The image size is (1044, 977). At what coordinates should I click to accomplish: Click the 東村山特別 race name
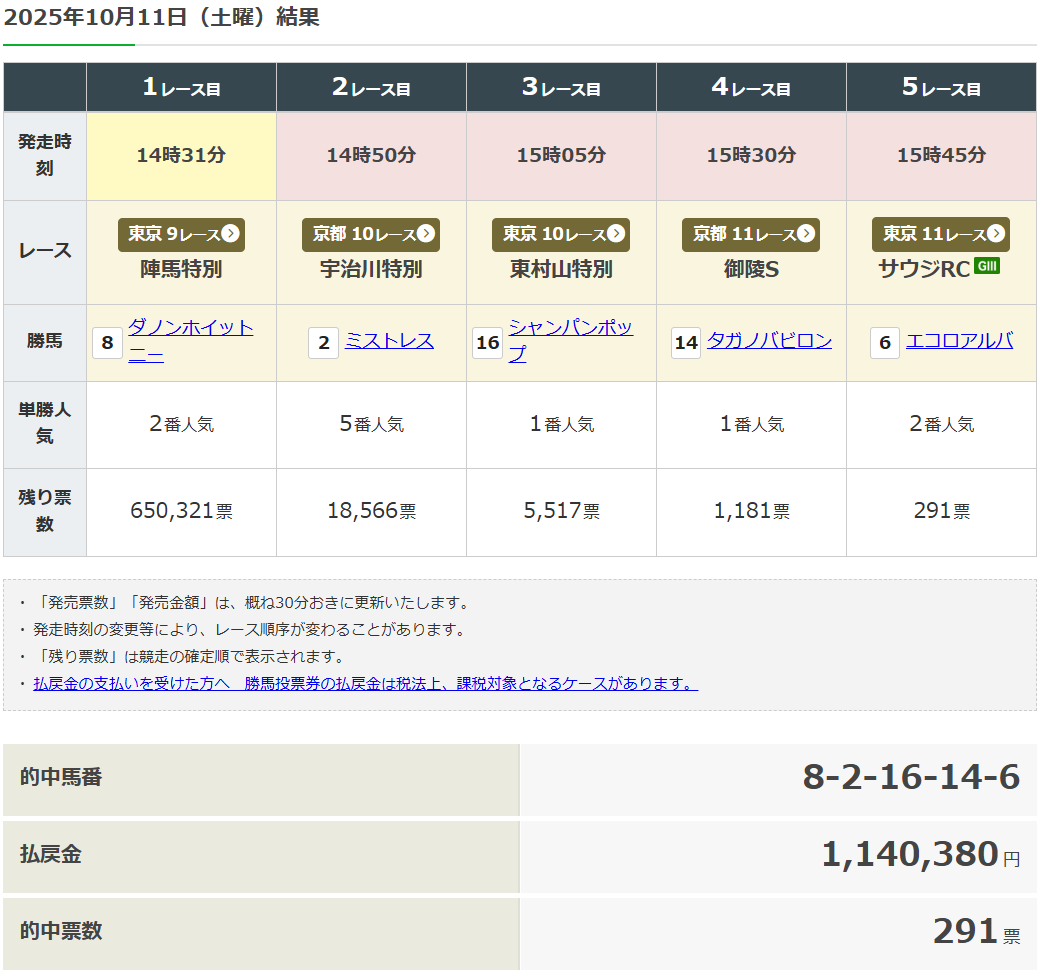point(561,269)
